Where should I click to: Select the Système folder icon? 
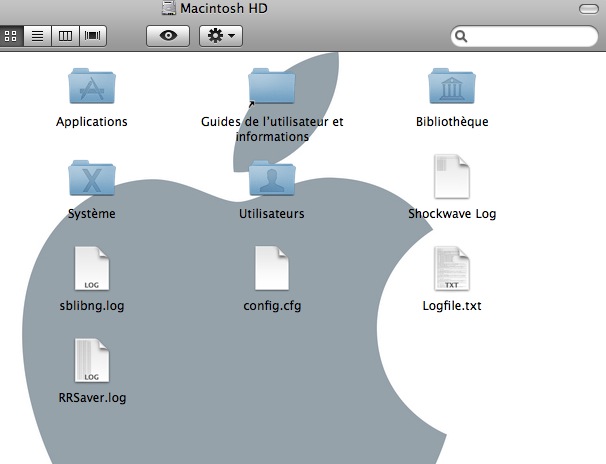pyautogui.click(x=92, y=178)
